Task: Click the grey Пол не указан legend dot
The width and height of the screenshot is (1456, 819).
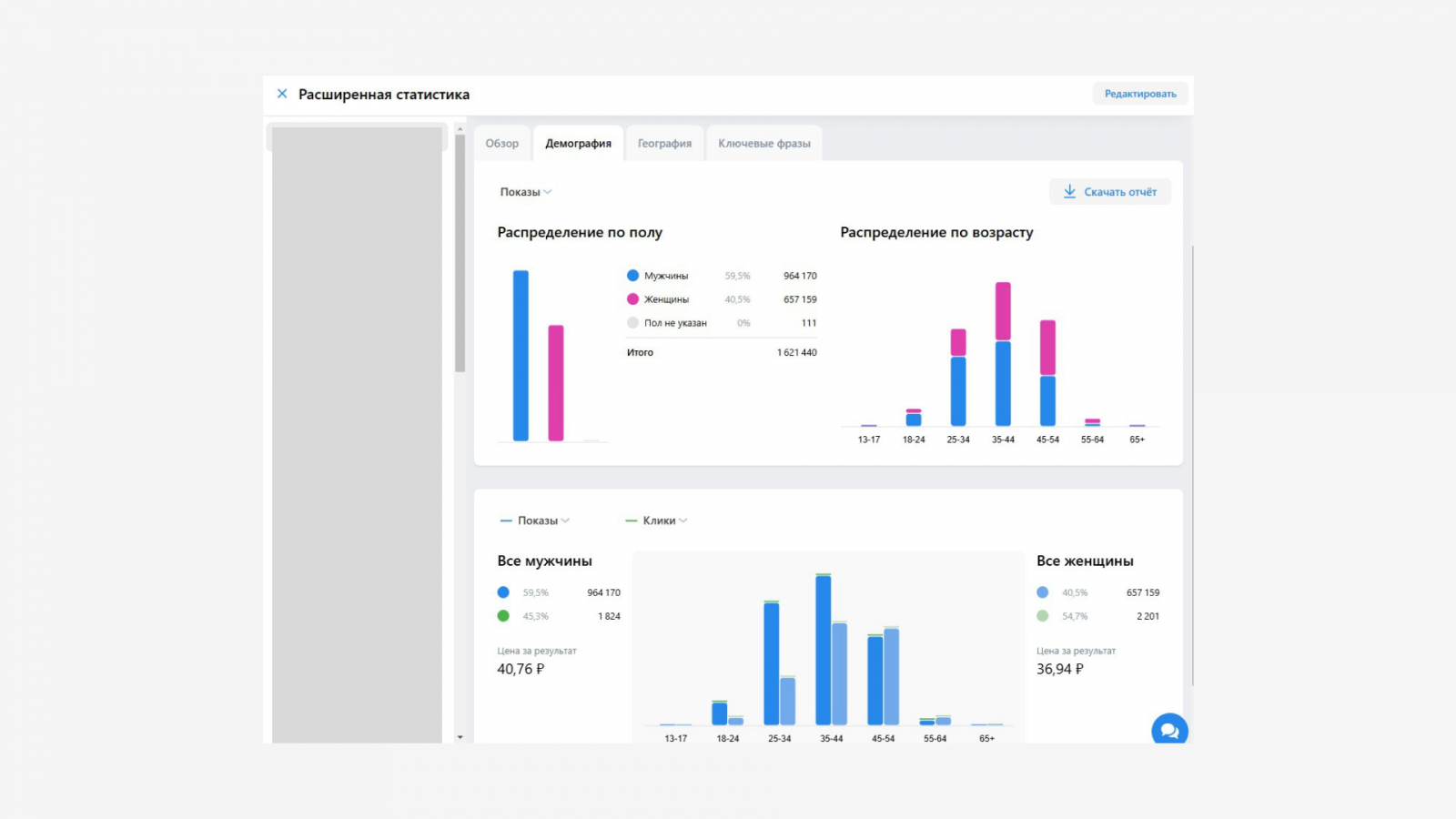Action: click(632, 323)
